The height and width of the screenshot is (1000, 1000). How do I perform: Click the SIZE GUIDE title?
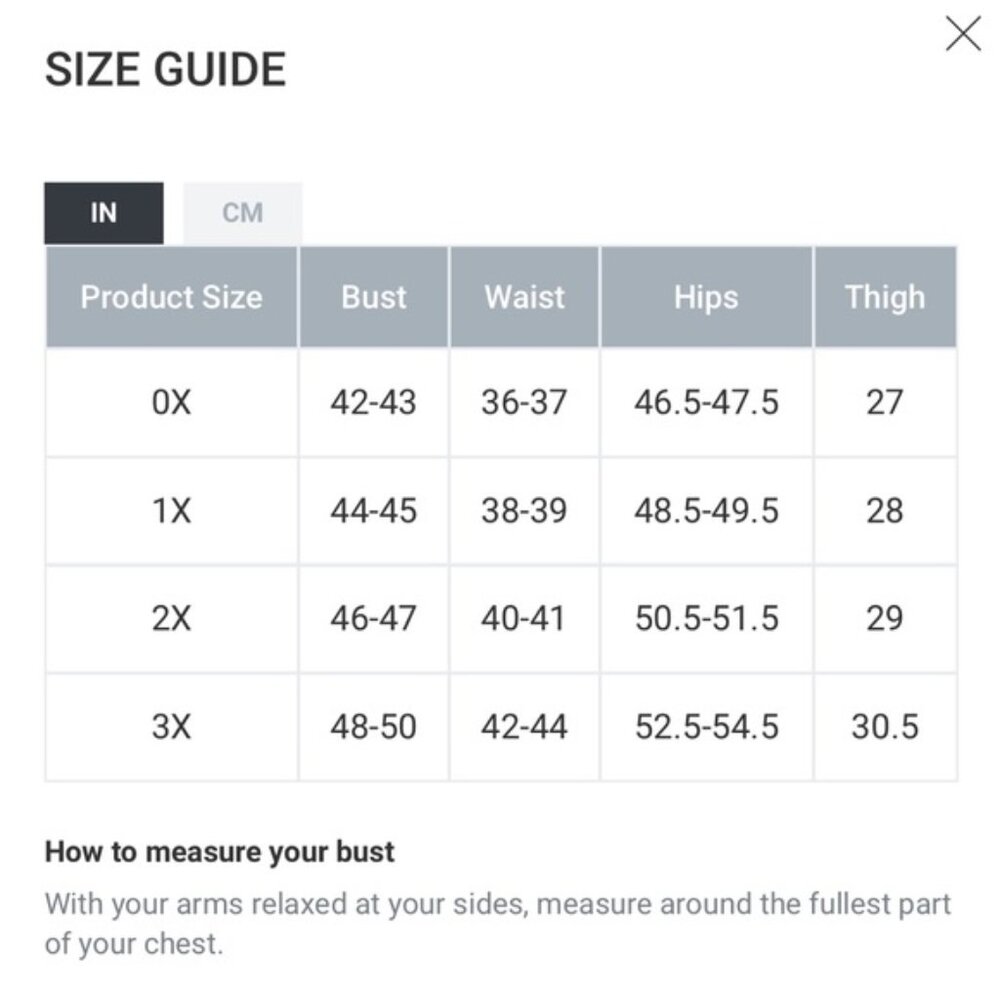tap(164, 69)
